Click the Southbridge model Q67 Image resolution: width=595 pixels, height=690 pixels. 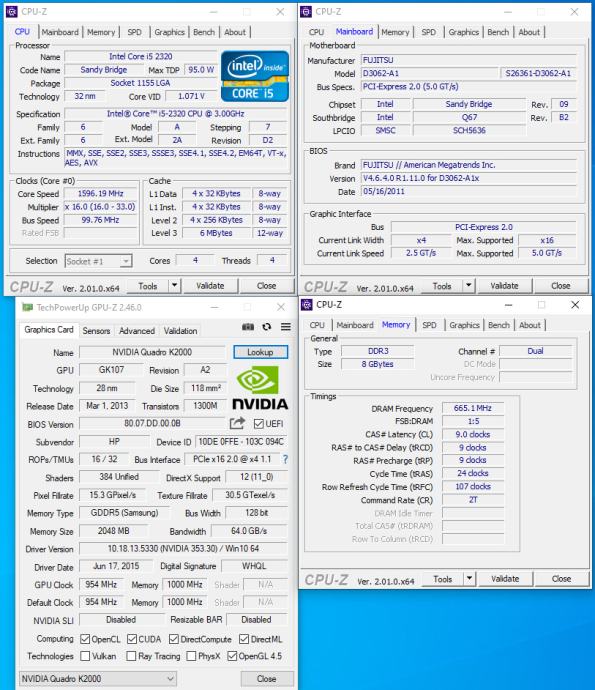click(x=469, y=117)
